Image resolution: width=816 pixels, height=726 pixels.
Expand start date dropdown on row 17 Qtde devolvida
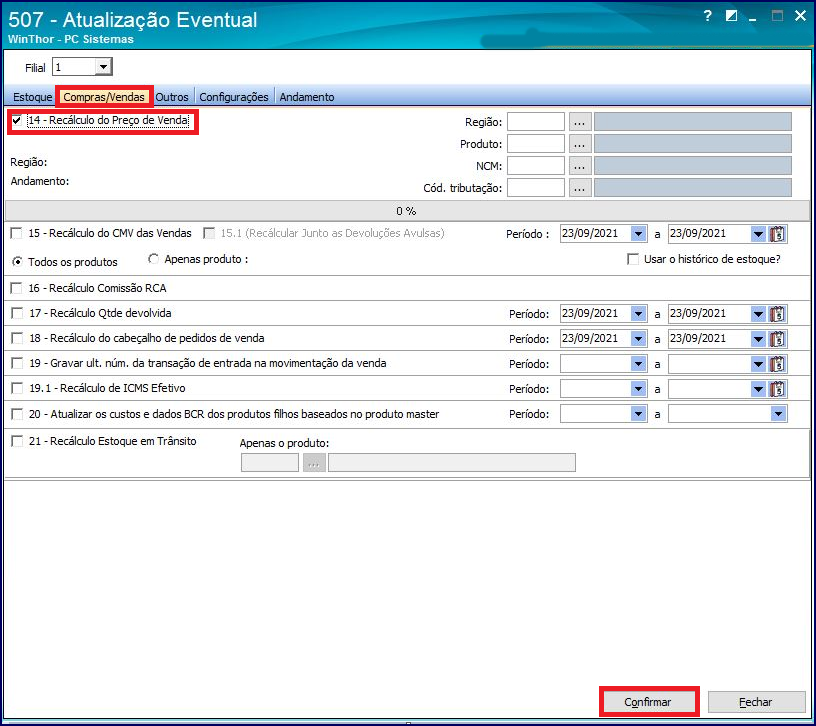click(x=639, y=314)
